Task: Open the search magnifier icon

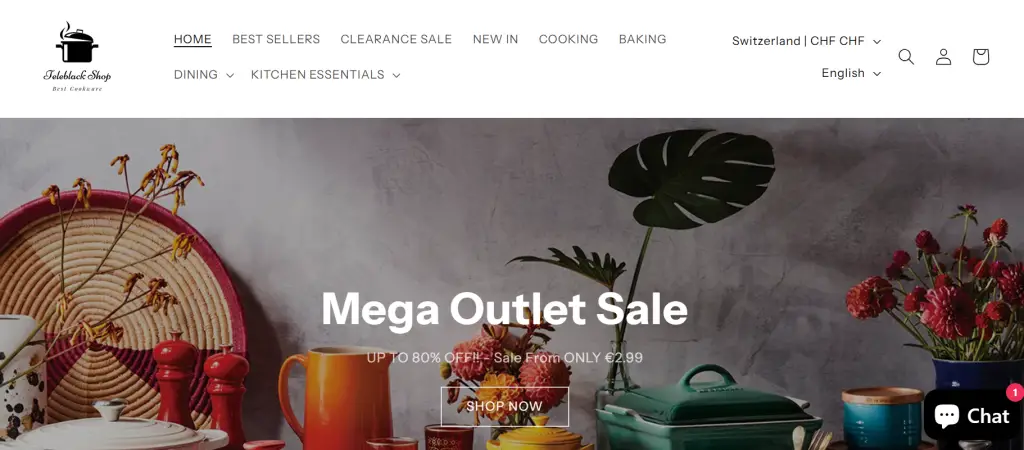Action: (906, 57)
